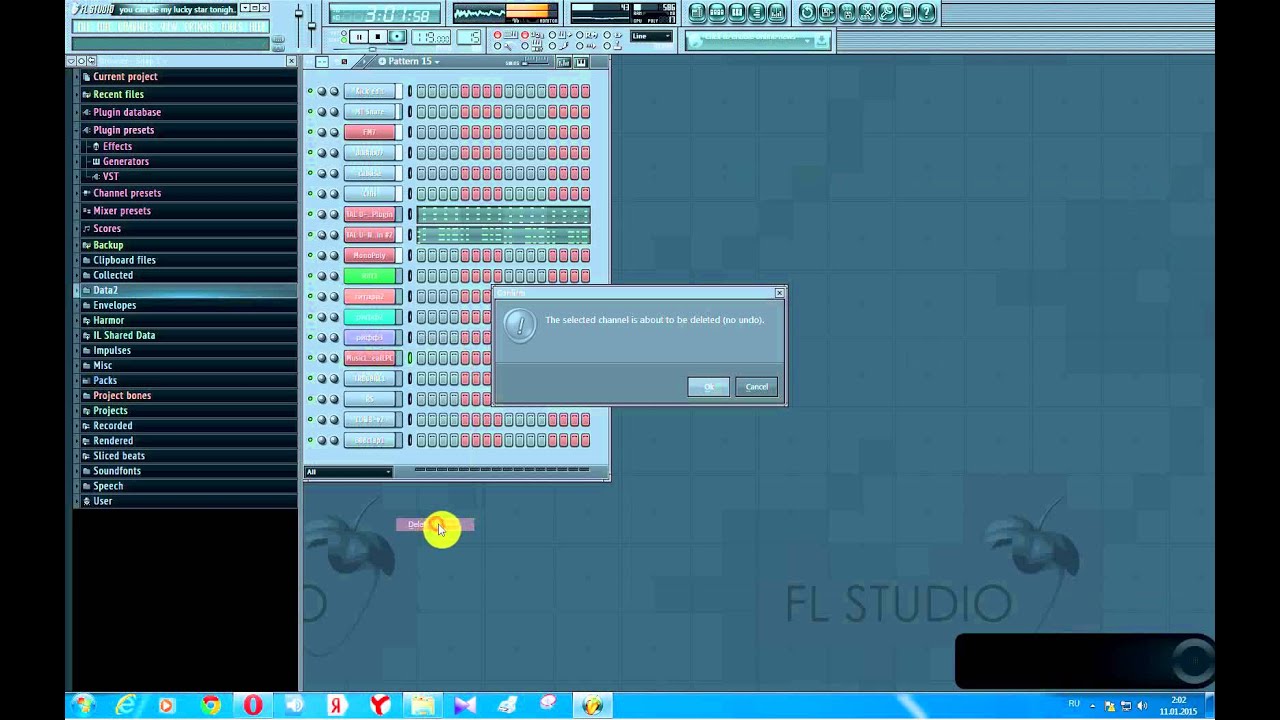This screenshot has width=1280, height=720.
Task: Open the EDIT menu
Action: tap(104, 27)
